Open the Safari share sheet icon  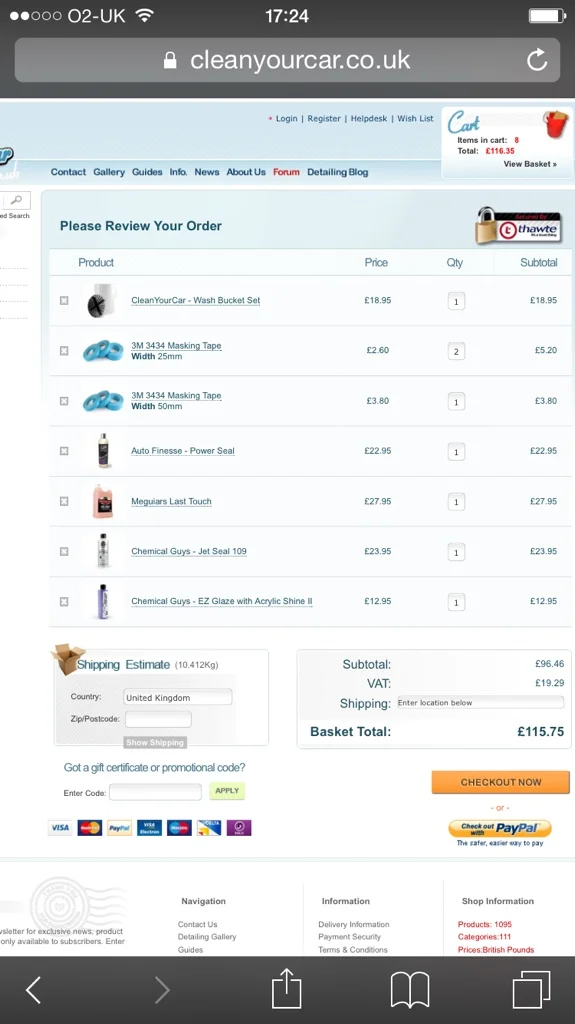[287, 989]
